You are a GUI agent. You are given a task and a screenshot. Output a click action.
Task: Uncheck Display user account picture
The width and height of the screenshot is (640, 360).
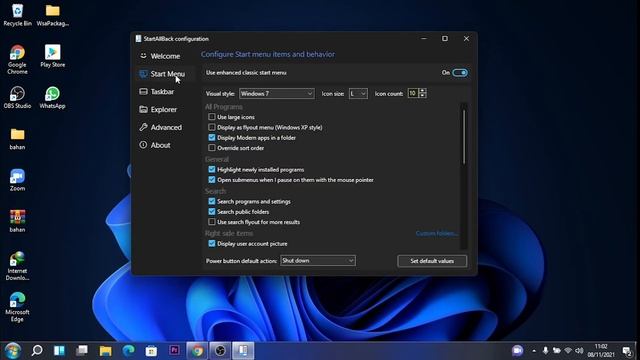211,244
